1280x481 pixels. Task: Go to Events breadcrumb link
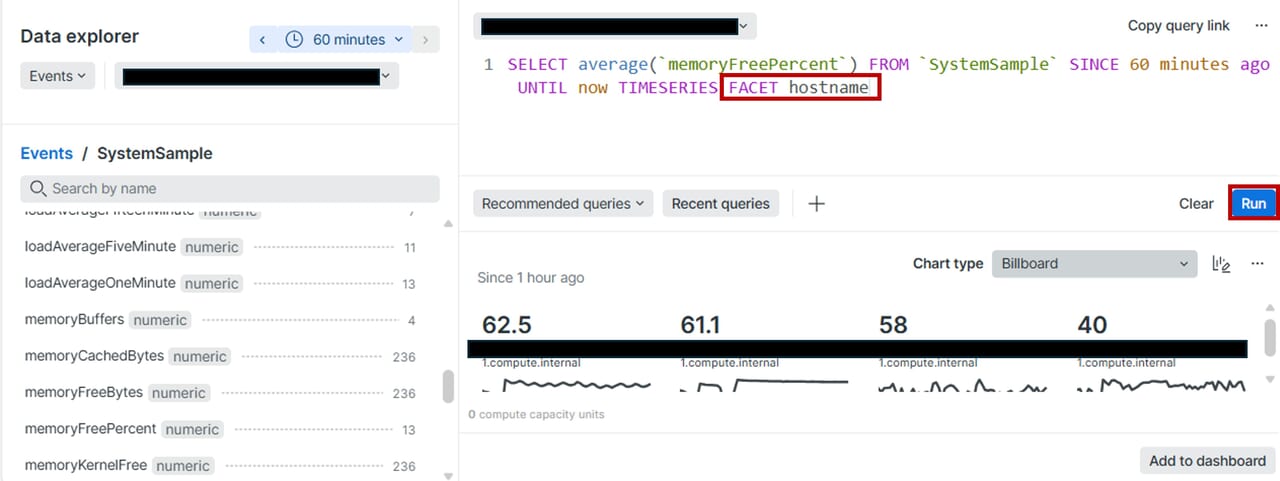(x=47, y=153)
